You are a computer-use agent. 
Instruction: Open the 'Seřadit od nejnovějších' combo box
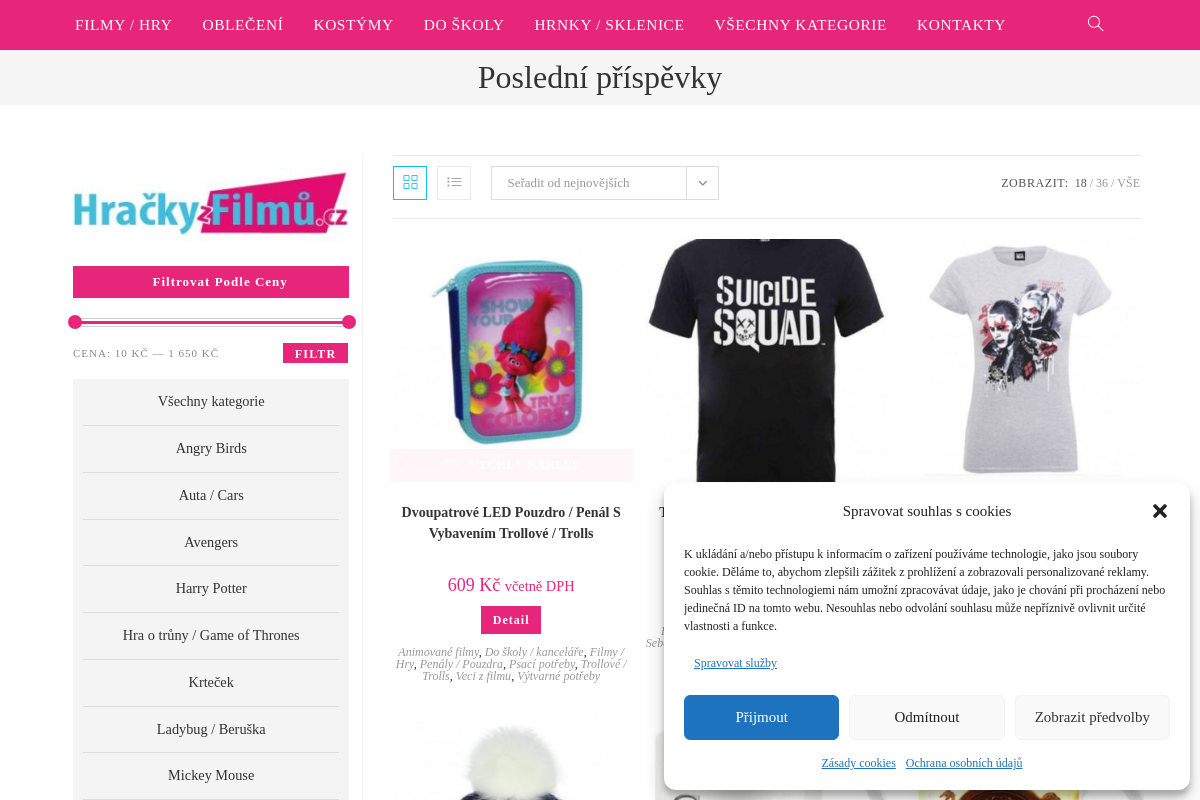pos(605,183)
